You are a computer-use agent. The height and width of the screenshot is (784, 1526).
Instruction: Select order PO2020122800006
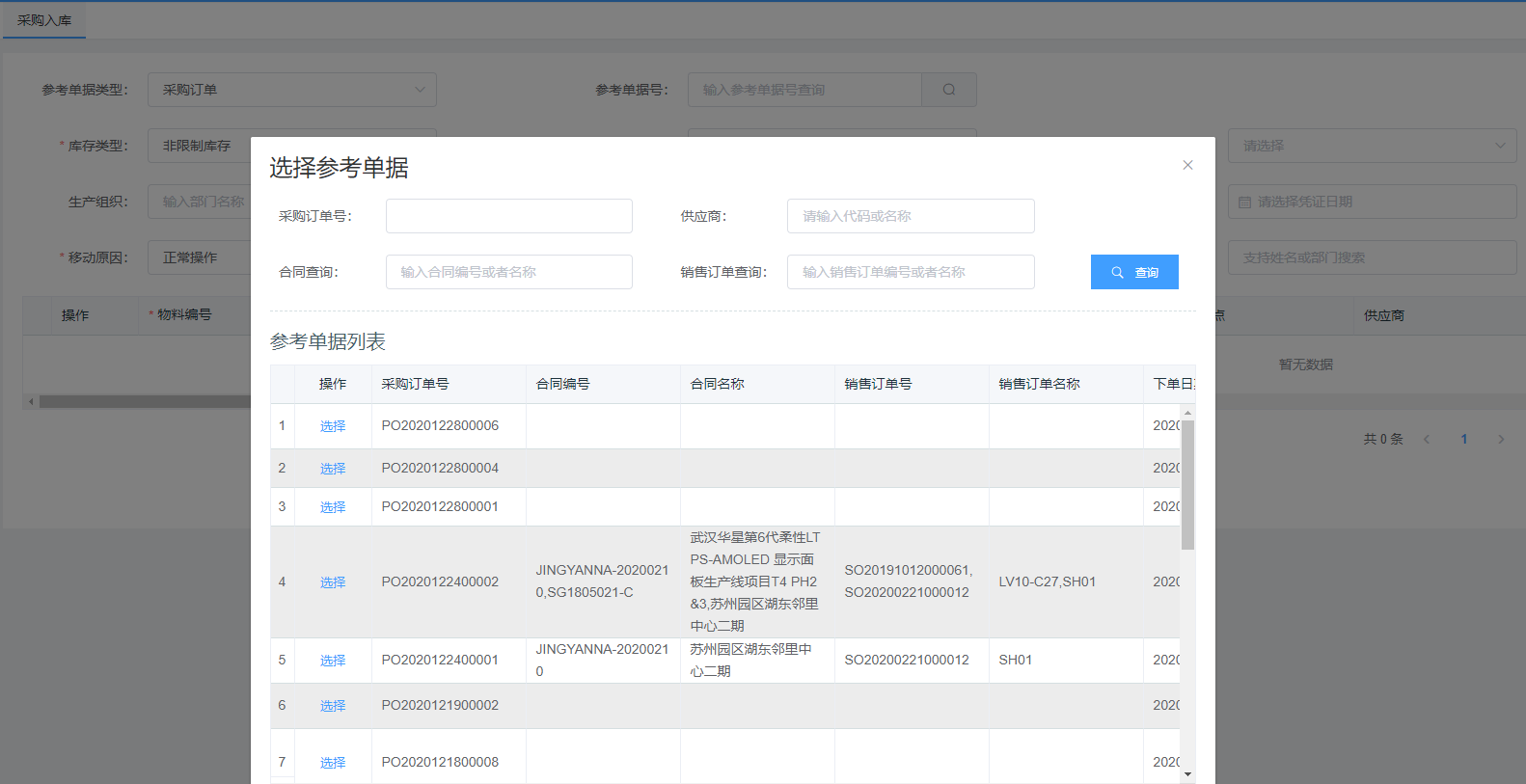pos(333,426)
